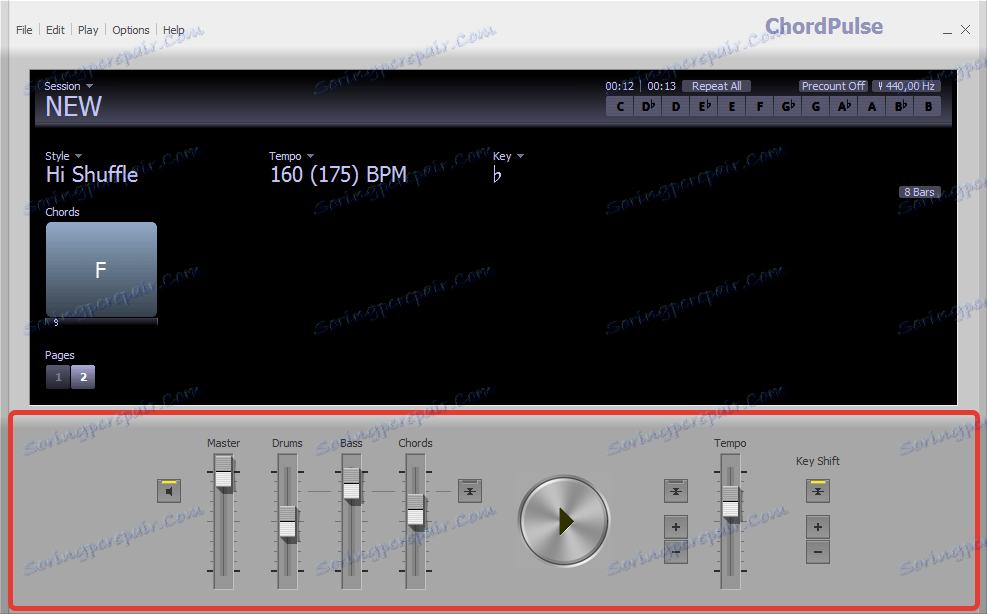Open the Style dropdown showing Hi Shuffle
Screen dimensions: 987x614
point(63,155)
